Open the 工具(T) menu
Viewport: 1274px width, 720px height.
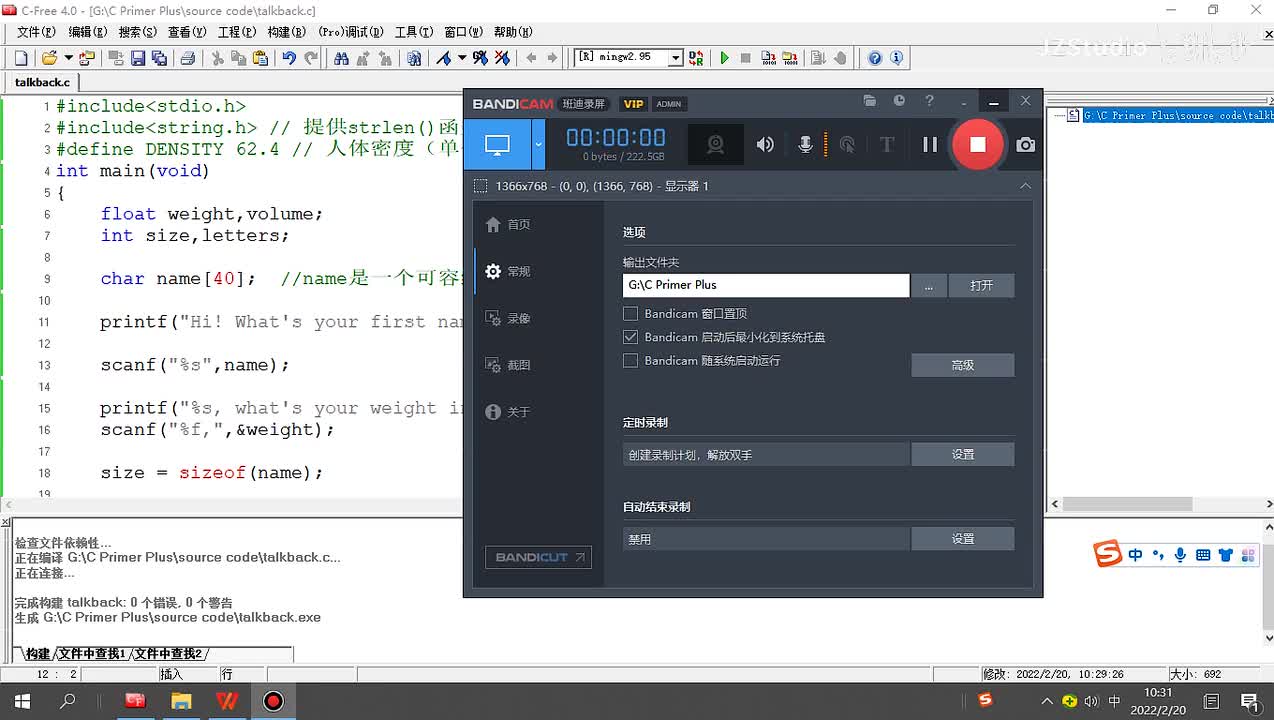point(414,32)
